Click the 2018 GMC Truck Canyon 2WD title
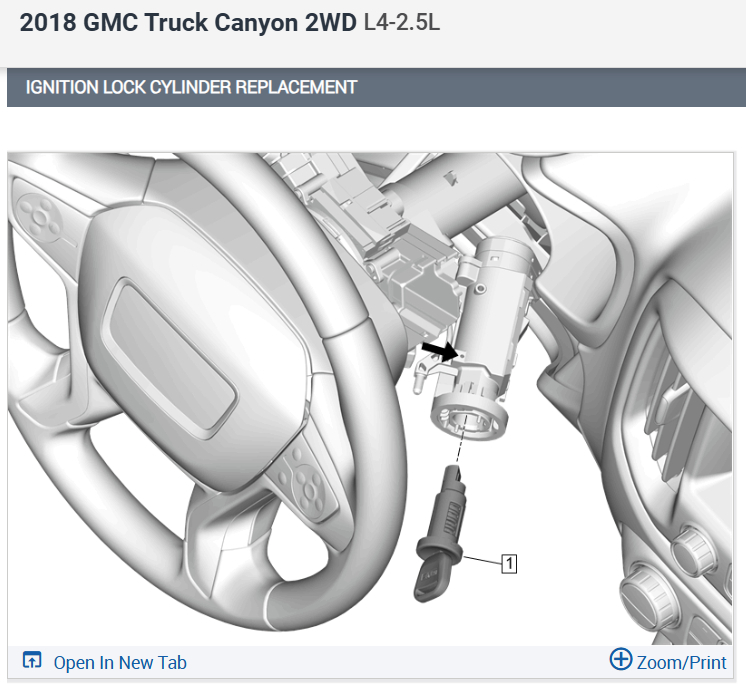The width and height of the screenshot is (746, 684). [188, 22]
